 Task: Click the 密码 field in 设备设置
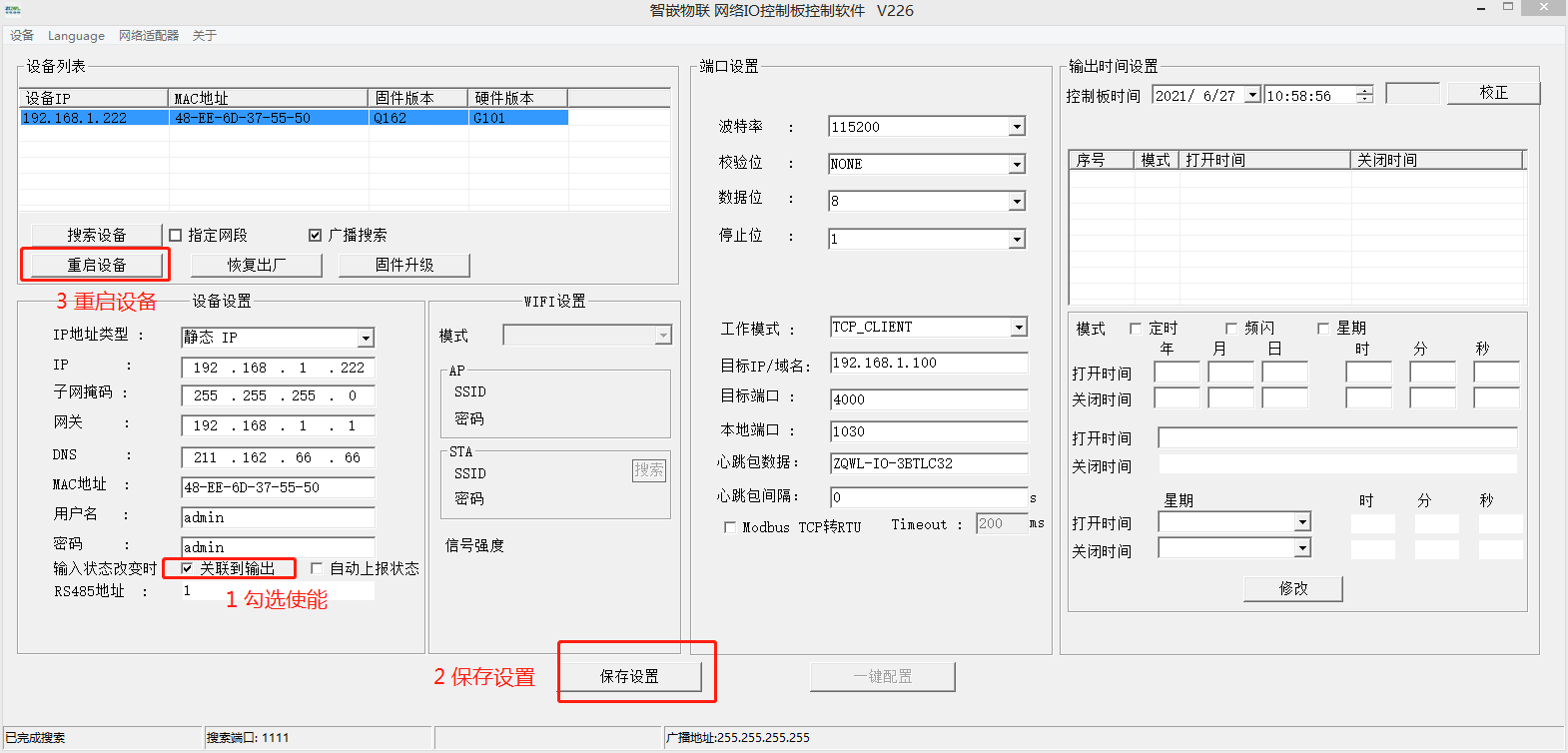coord(279,546)
